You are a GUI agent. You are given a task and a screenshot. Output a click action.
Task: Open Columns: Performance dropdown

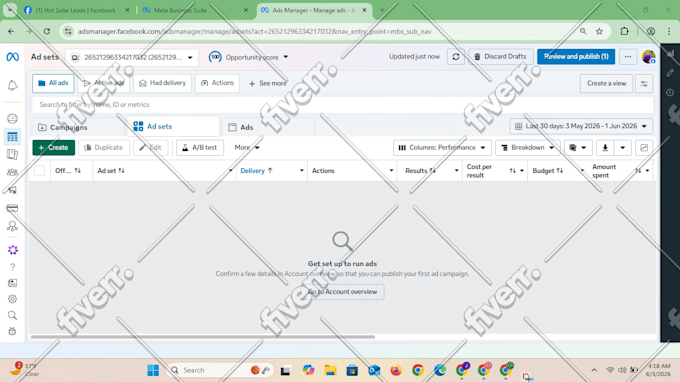tap(442, 148)
